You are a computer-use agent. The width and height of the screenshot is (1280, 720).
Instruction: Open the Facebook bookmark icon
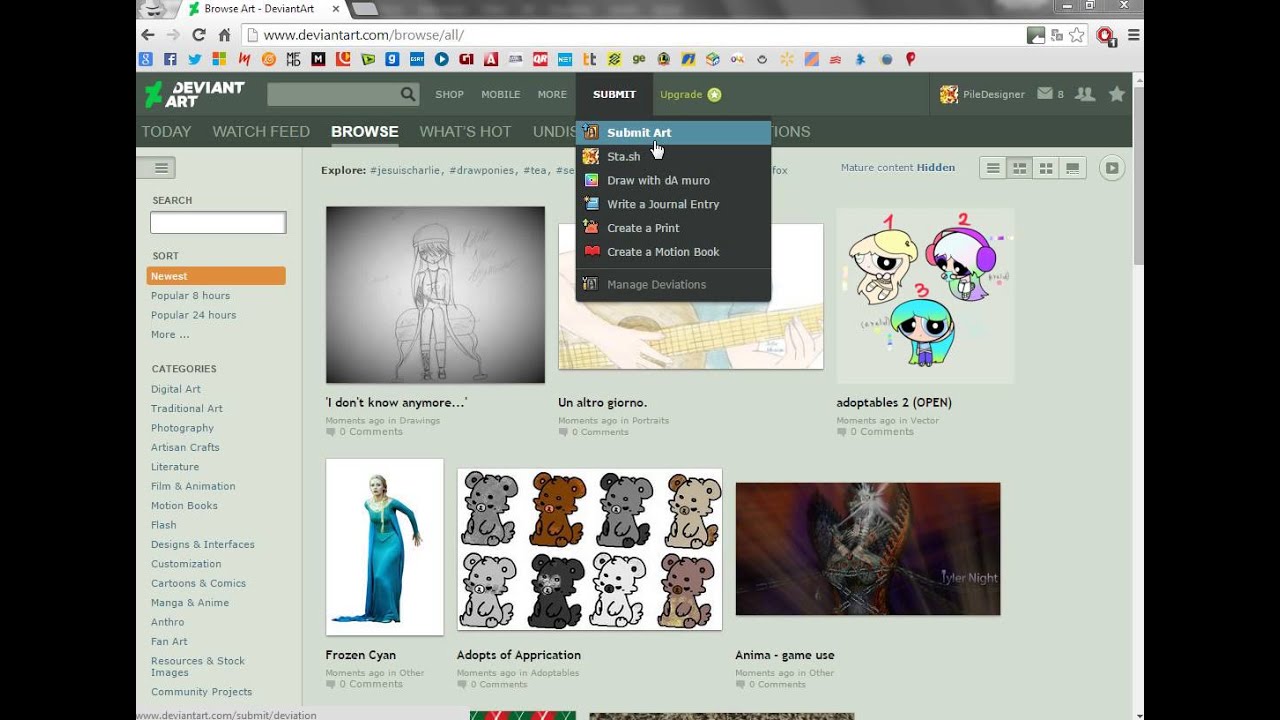170,59
